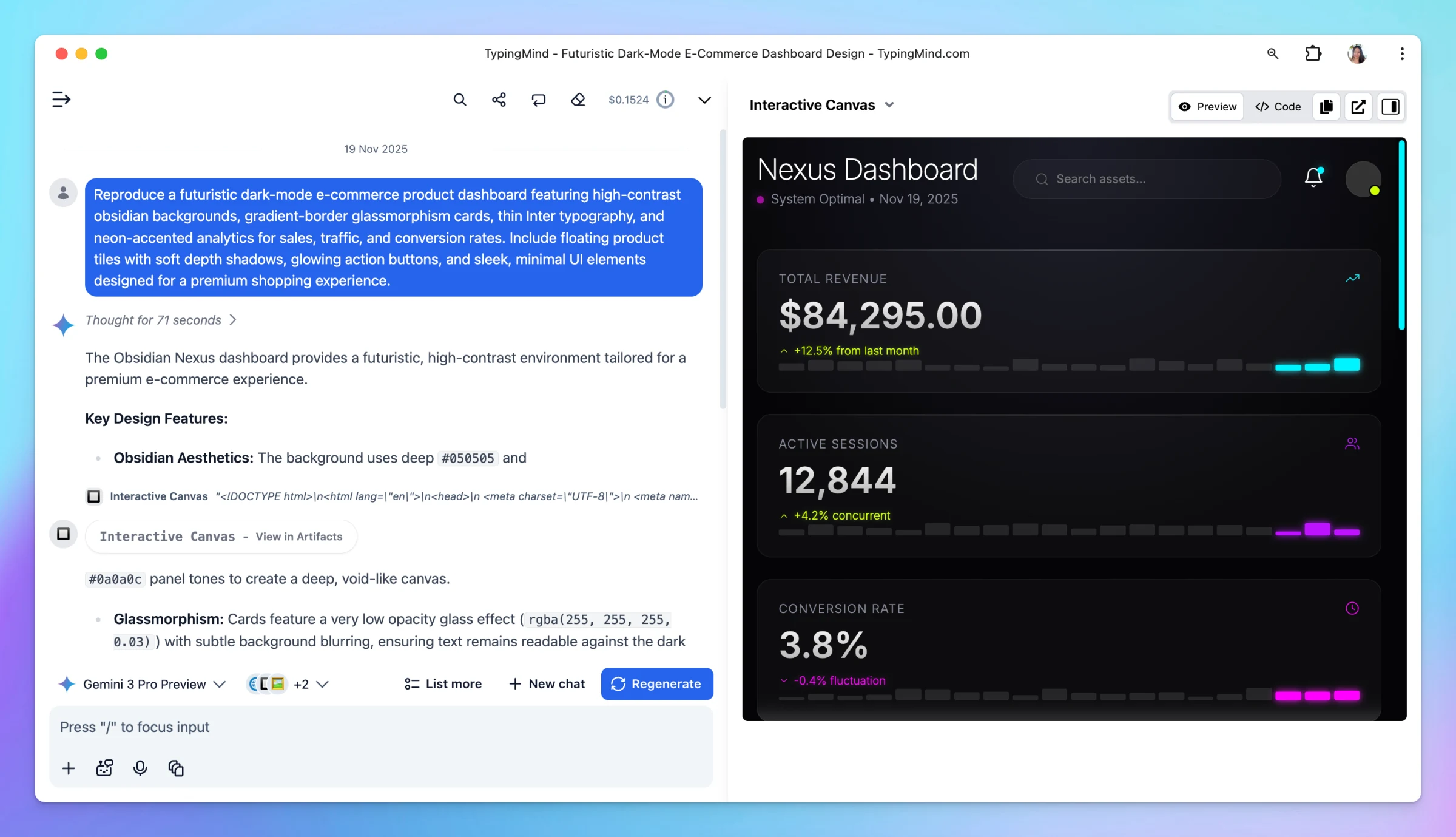Switch canvas to Code view
This screenshot has height=837, width=1456.
(1278, 107)
